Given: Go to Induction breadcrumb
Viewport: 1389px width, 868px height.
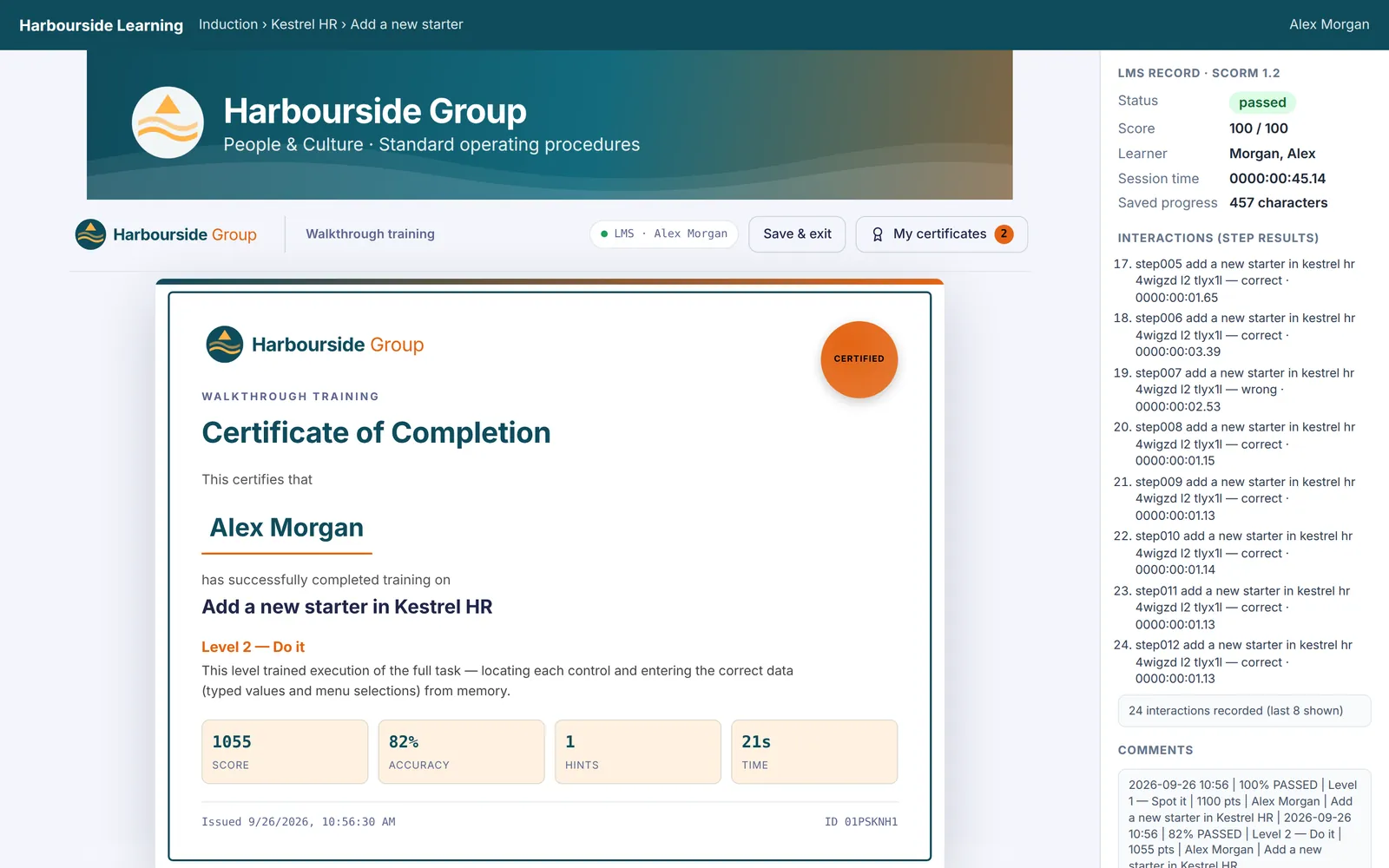Looking at the screenshot, I should click(228, 24).
